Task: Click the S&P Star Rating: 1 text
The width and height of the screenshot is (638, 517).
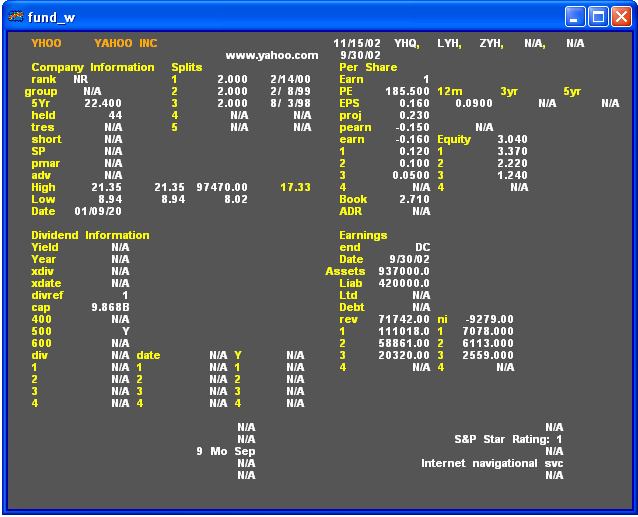Action: (508, 439)
